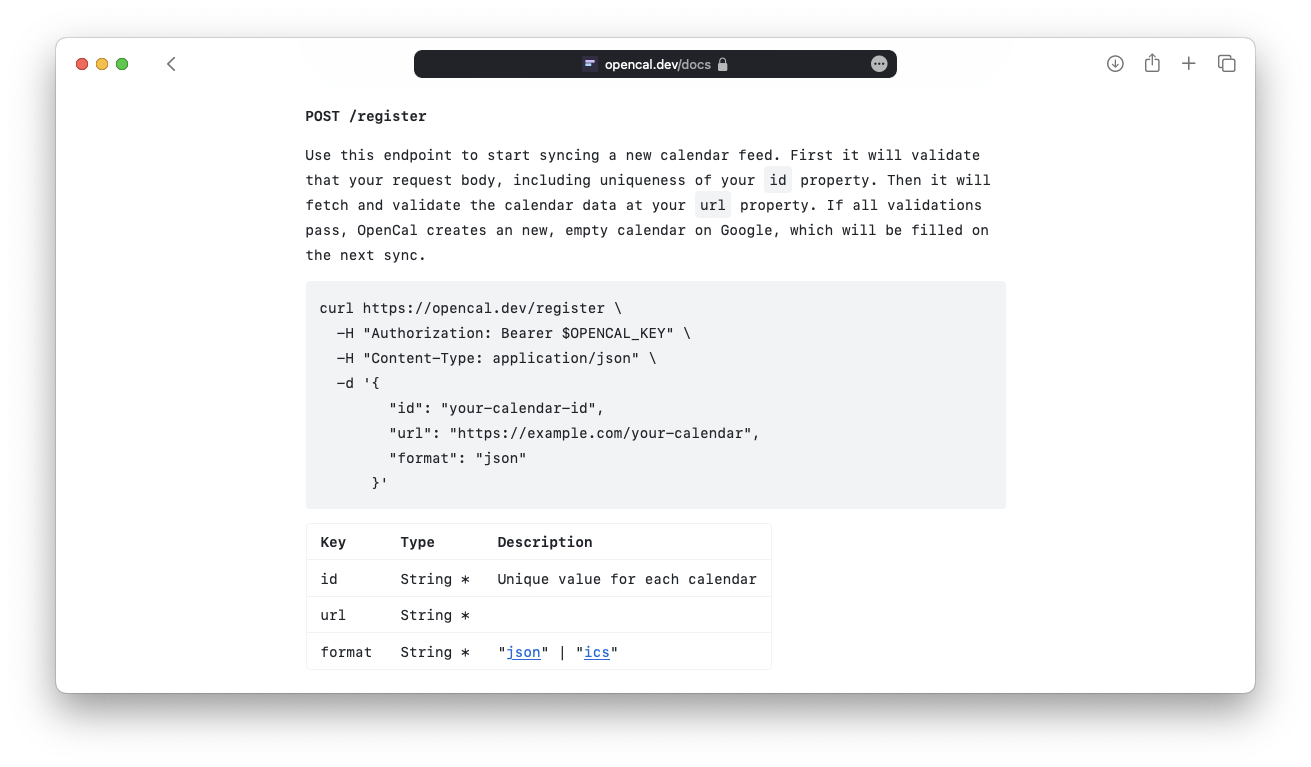Select the "format" row key cell
This screenshot has width=1311, height=767.
point(346,652)
